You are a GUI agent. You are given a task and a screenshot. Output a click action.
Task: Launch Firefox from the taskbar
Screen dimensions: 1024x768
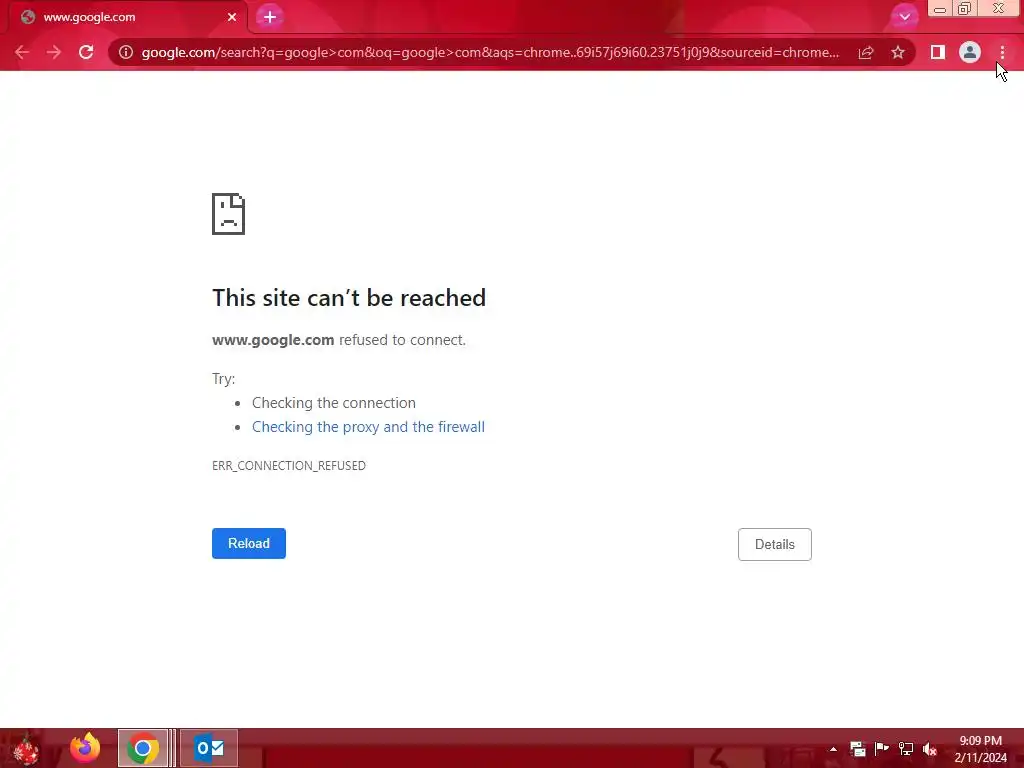(85, 748)
